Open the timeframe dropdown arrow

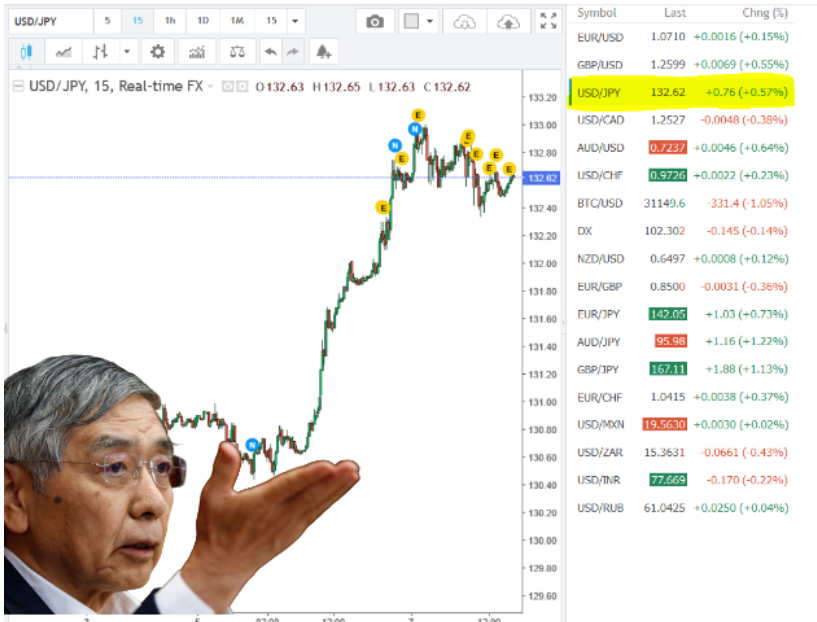(295, 21)
